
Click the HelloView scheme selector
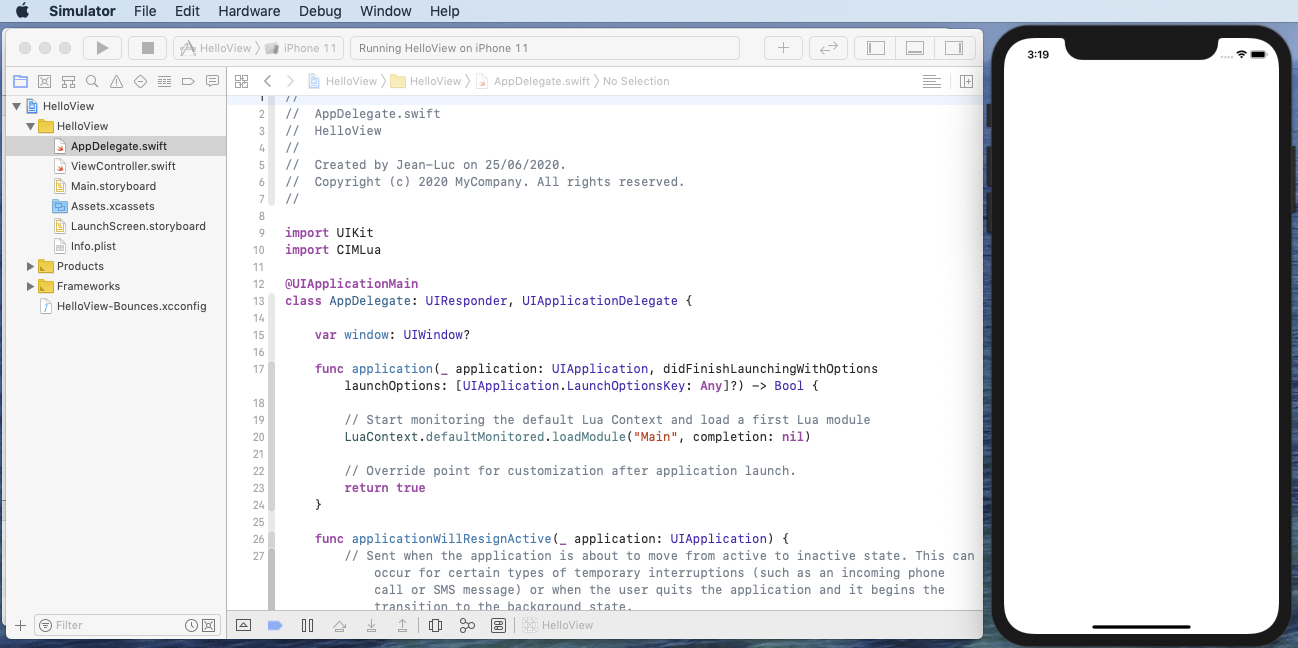217,48
